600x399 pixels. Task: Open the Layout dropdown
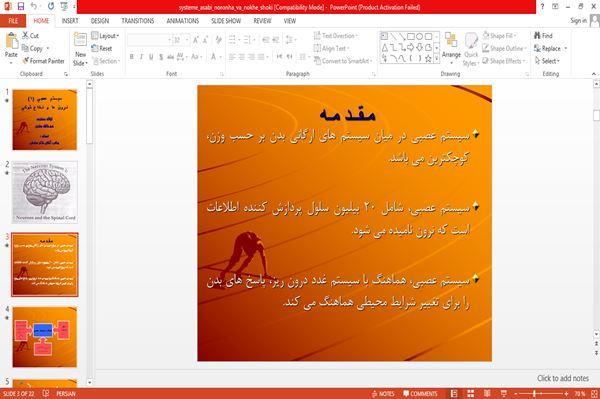click(x=105, y=36)
